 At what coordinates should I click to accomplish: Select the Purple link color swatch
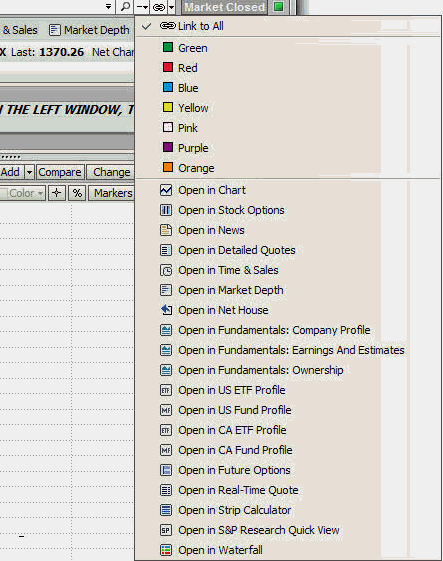[168, 147]
